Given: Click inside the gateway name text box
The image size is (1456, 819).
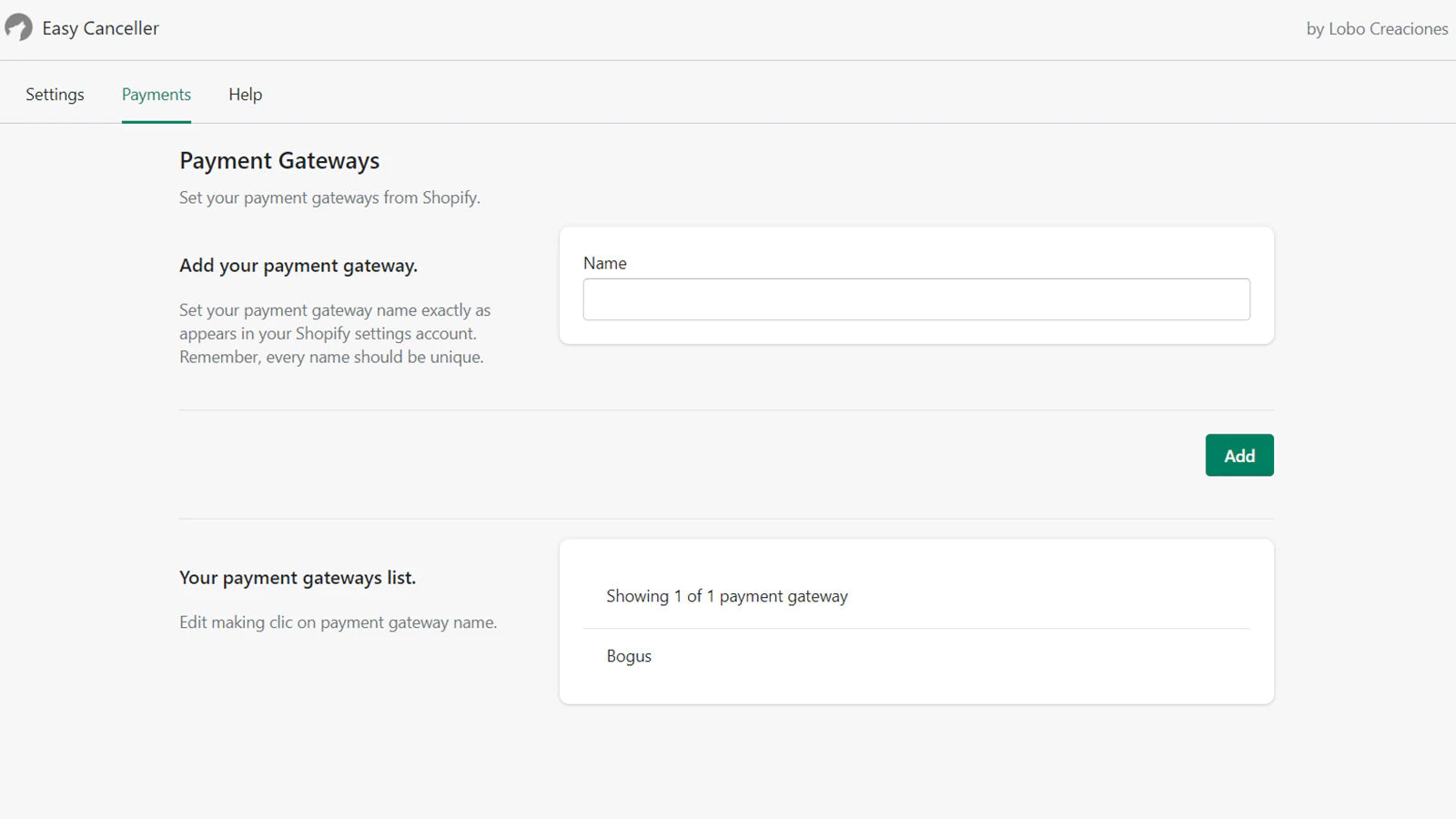Looking at the screenshot, I should [x=915, y=299].
